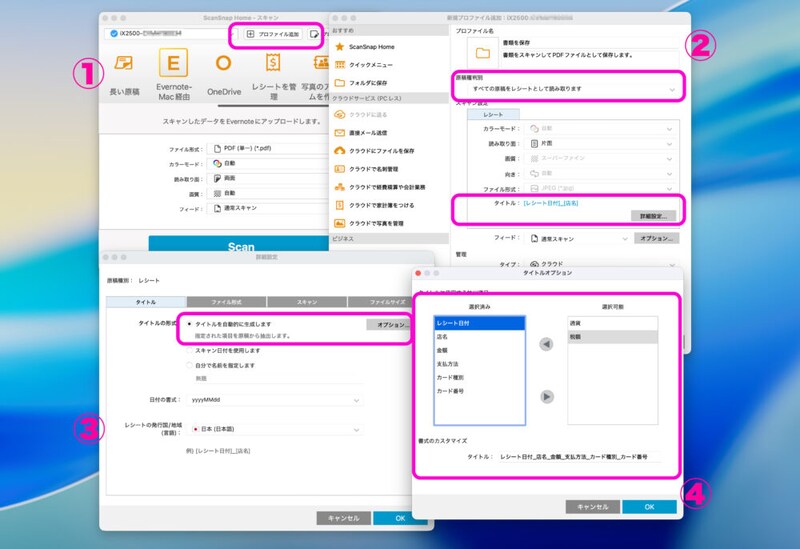Select ScanSnap Home star template
The width and height of the screenshot is (800, 549).
pyautogui.click(x=378, y=47)
